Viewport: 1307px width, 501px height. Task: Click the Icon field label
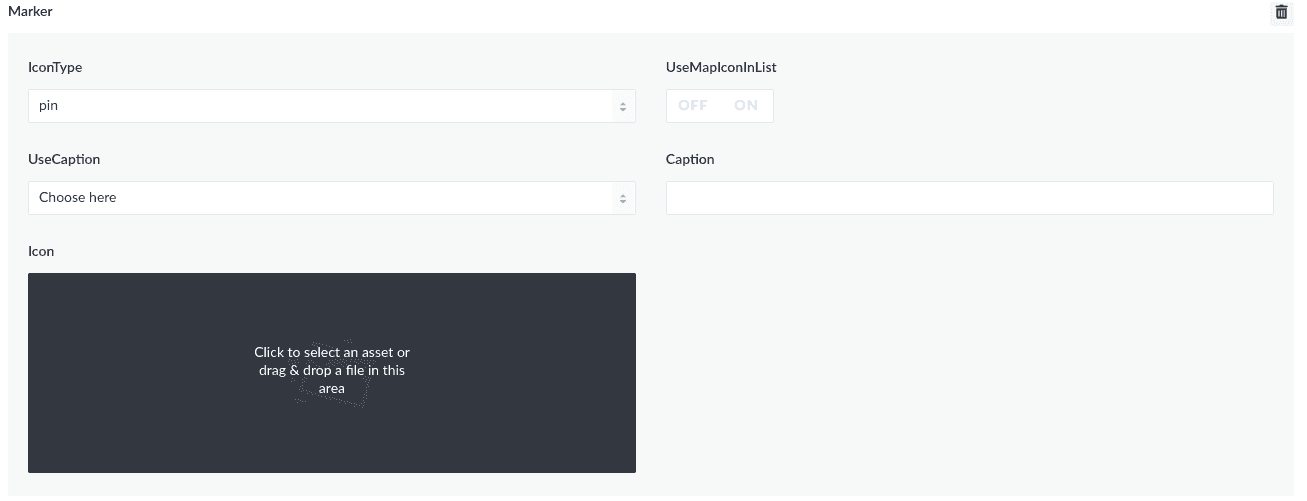[x=41, y=251]
